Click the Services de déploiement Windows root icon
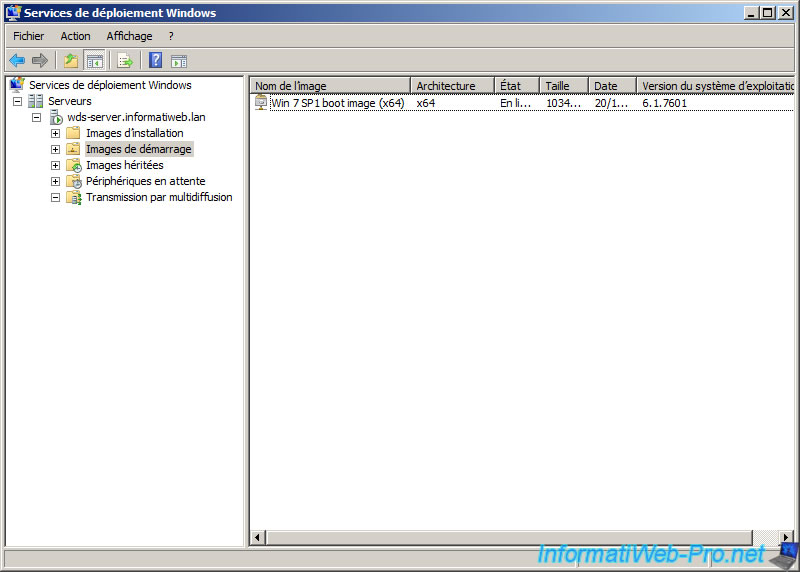Screen dimensions: 800x572 pos(17,84)
